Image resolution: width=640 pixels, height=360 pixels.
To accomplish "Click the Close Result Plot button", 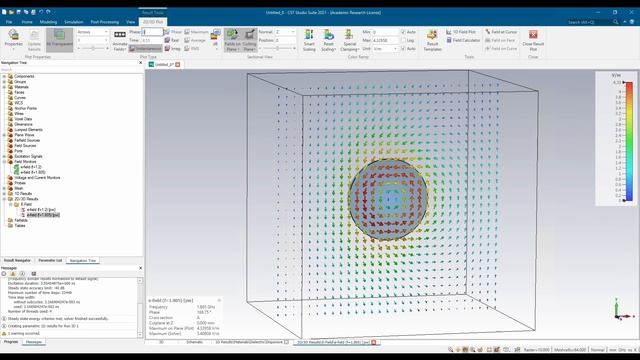I will 533,40.
